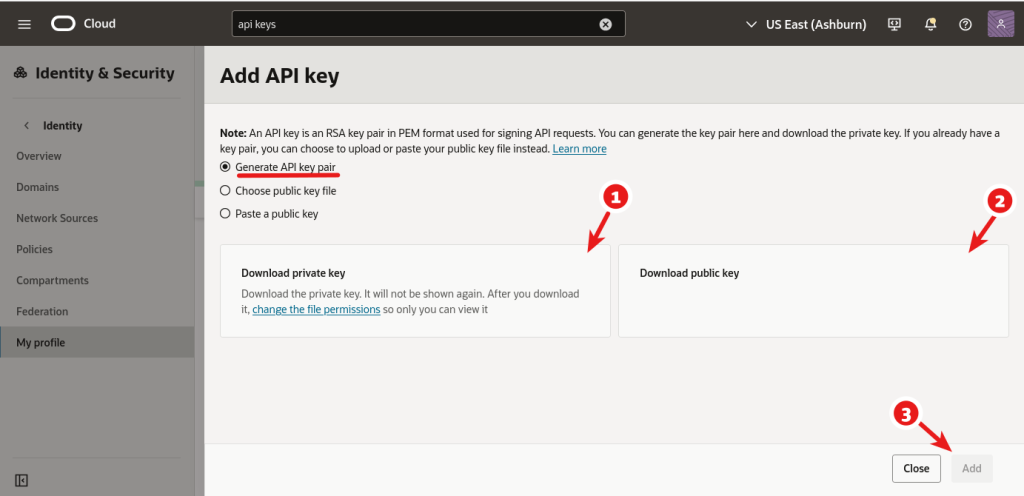This screenshot has height=496, width=1024.
Task: Open the user profile avatar menu
Action: coord(1001,24)
